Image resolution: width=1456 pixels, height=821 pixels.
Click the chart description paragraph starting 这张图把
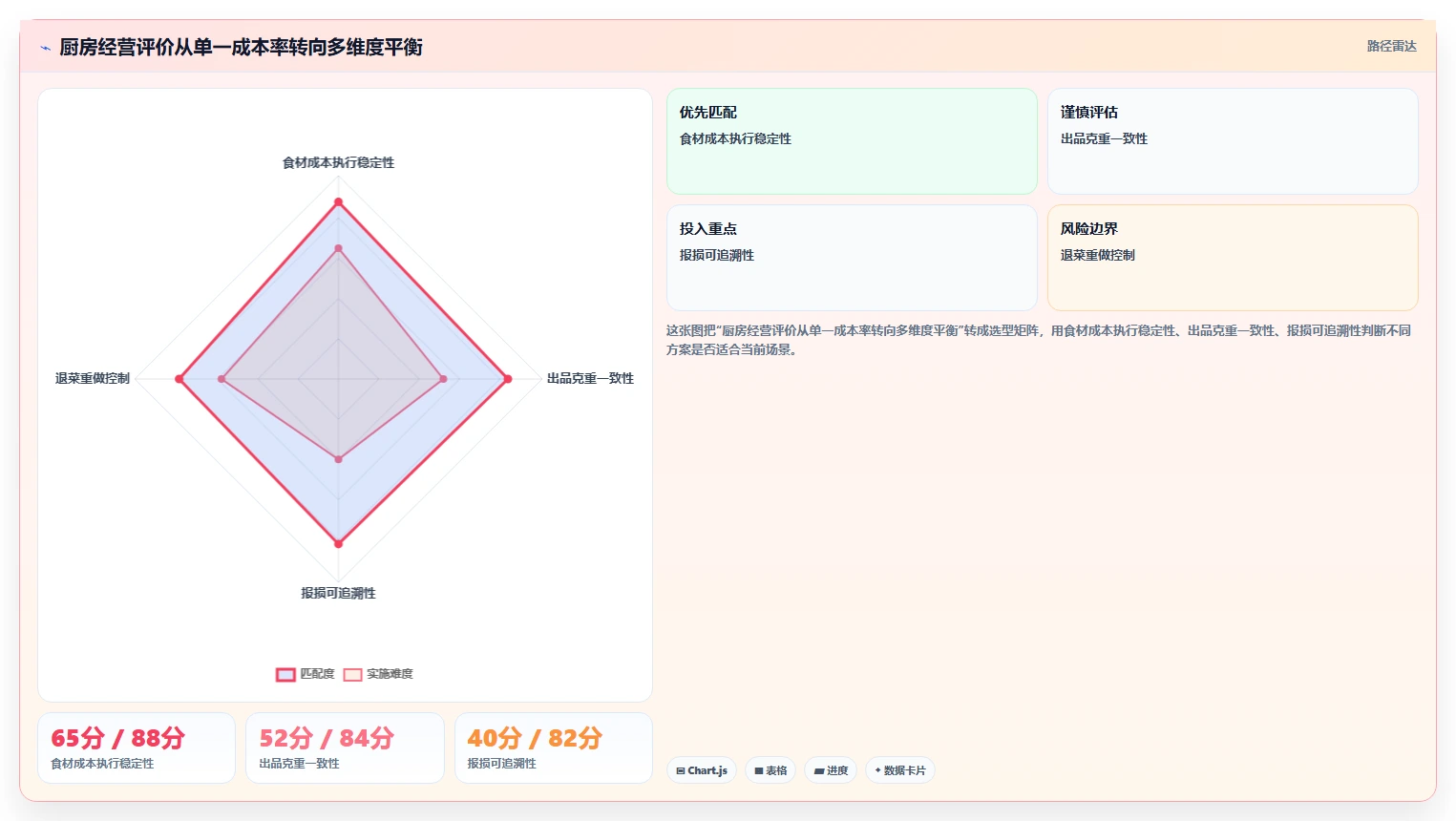[x=1039, y=340]
